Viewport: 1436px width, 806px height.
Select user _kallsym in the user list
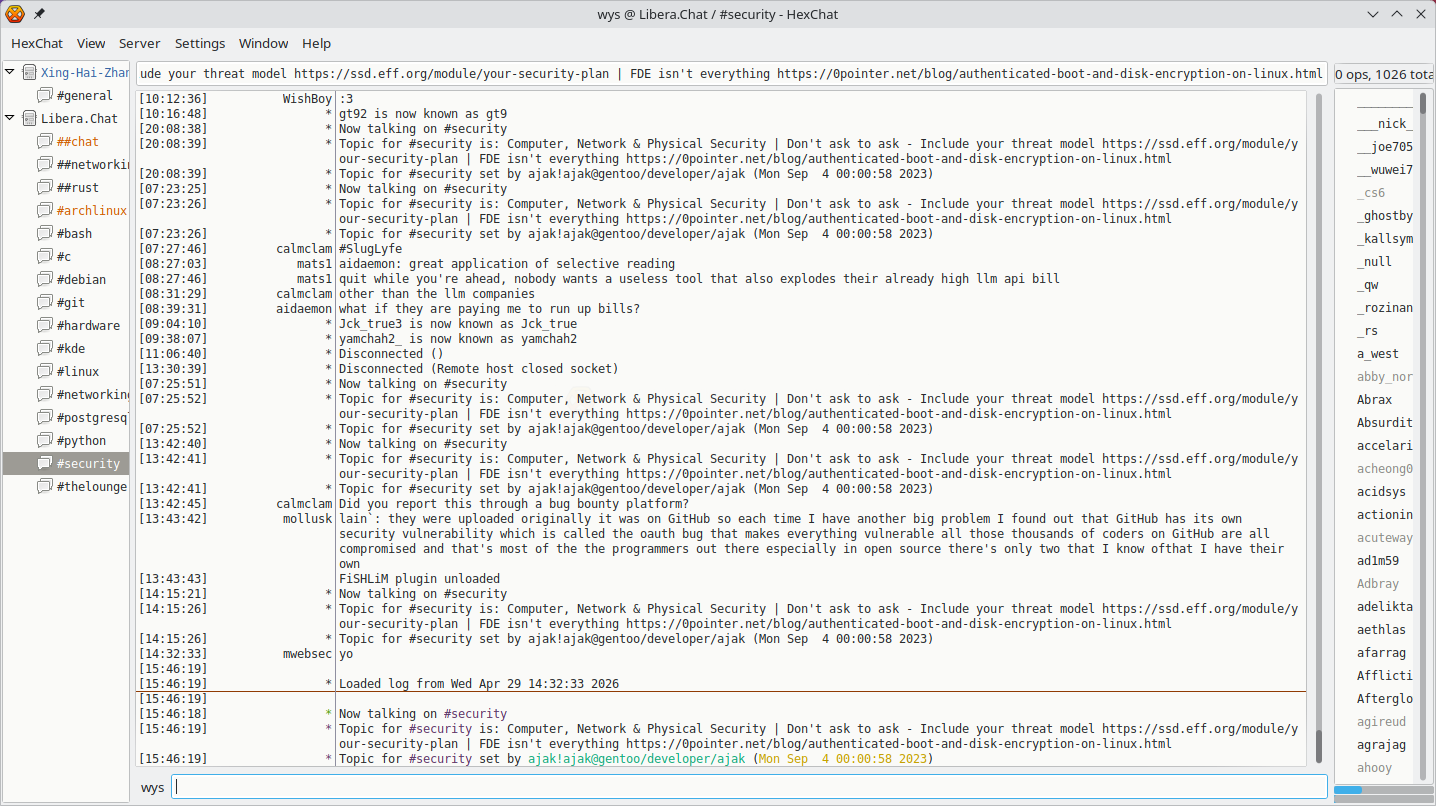pyautogui.click(x=1385, y=239)
